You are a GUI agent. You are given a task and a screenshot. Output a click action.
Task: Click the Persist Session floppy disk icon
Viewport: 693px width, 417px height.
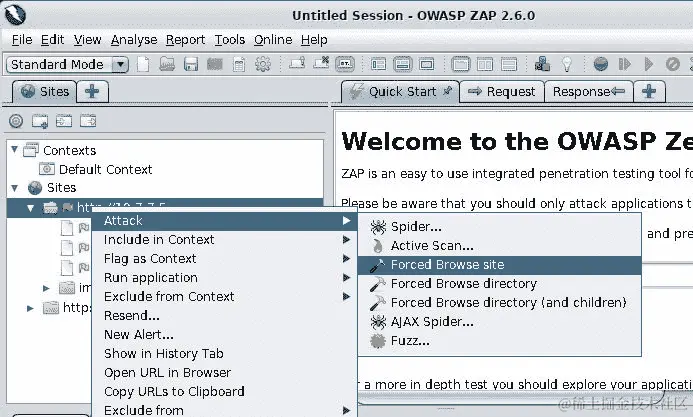point(191,64)
